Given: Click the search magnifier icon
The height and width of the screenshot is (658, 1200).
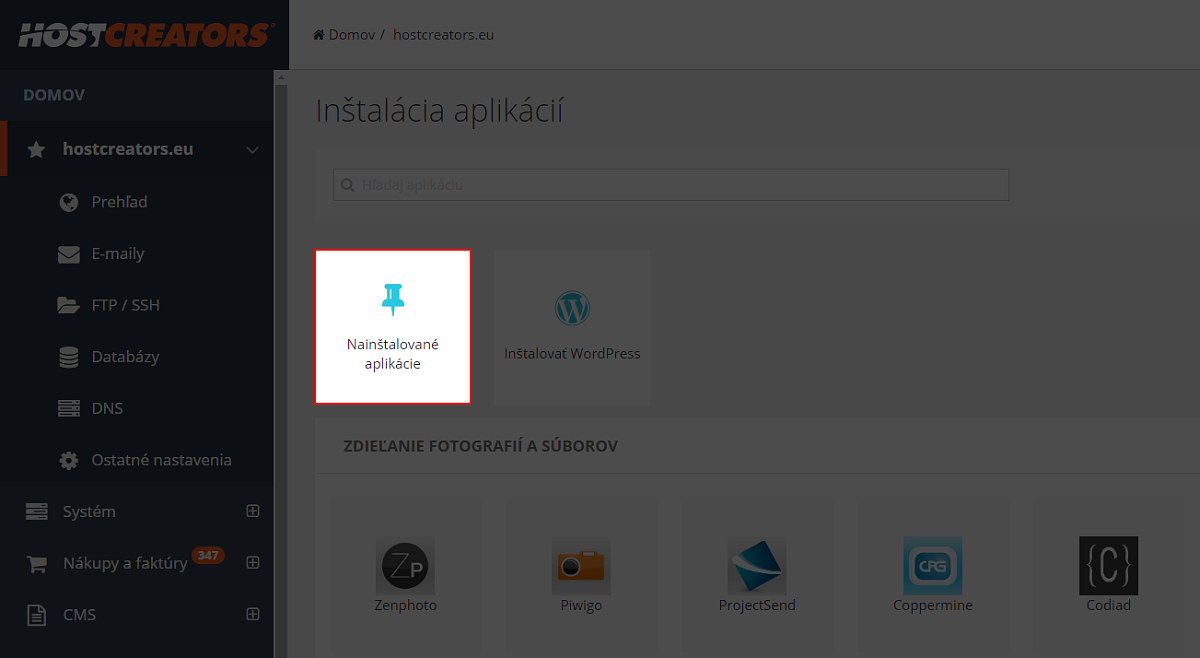Looking at the screenshot, I should (348, 185).
